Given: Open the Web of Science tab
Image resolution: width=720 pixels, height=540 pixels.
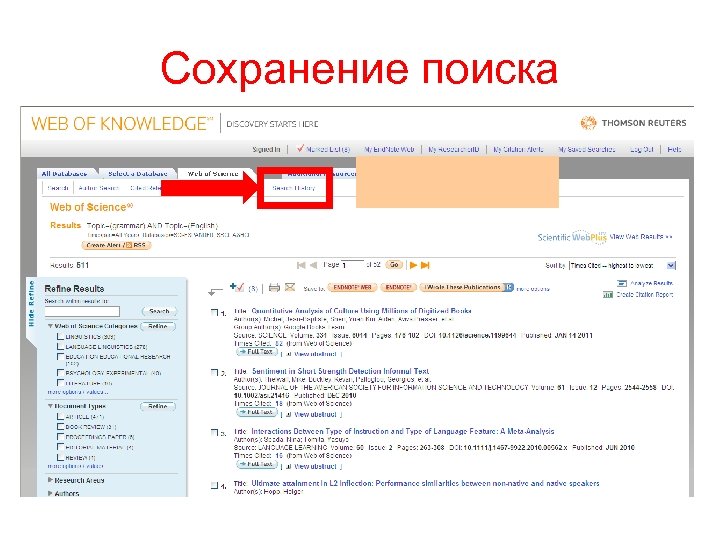Looking at the screenshot, I should [x=213, y=174].
